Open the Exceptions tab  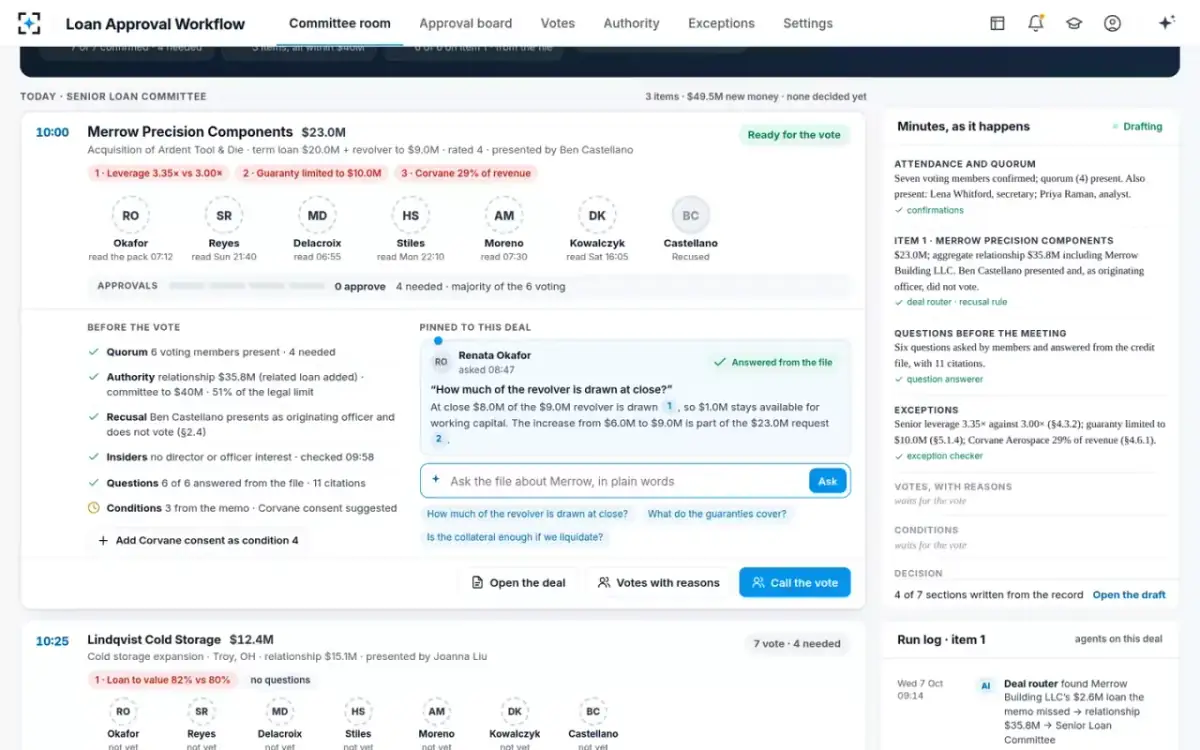(x=722, y=23)
